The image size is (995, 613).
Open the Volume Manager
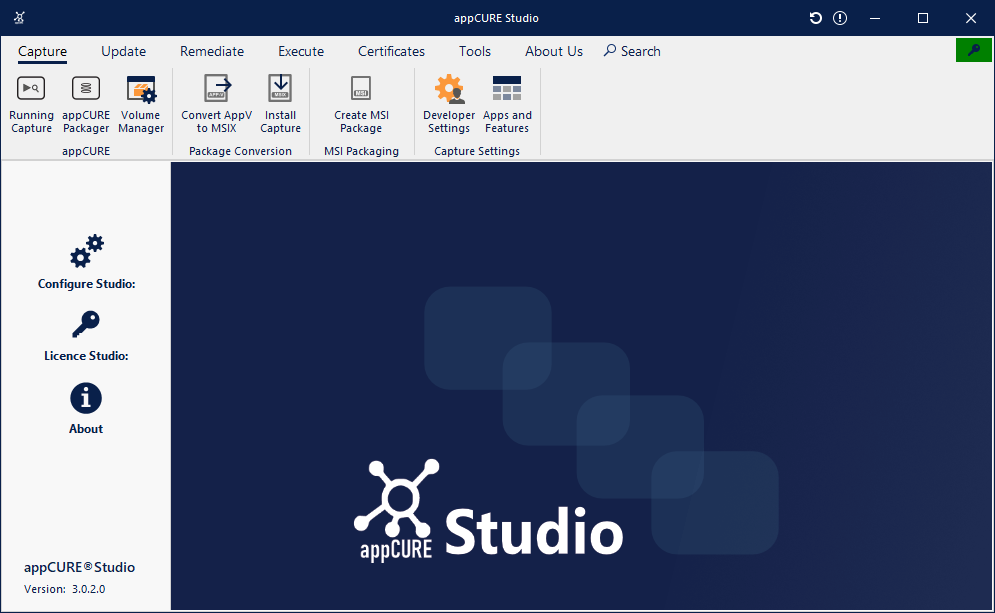pyautogui.click(x=141, y=105)
